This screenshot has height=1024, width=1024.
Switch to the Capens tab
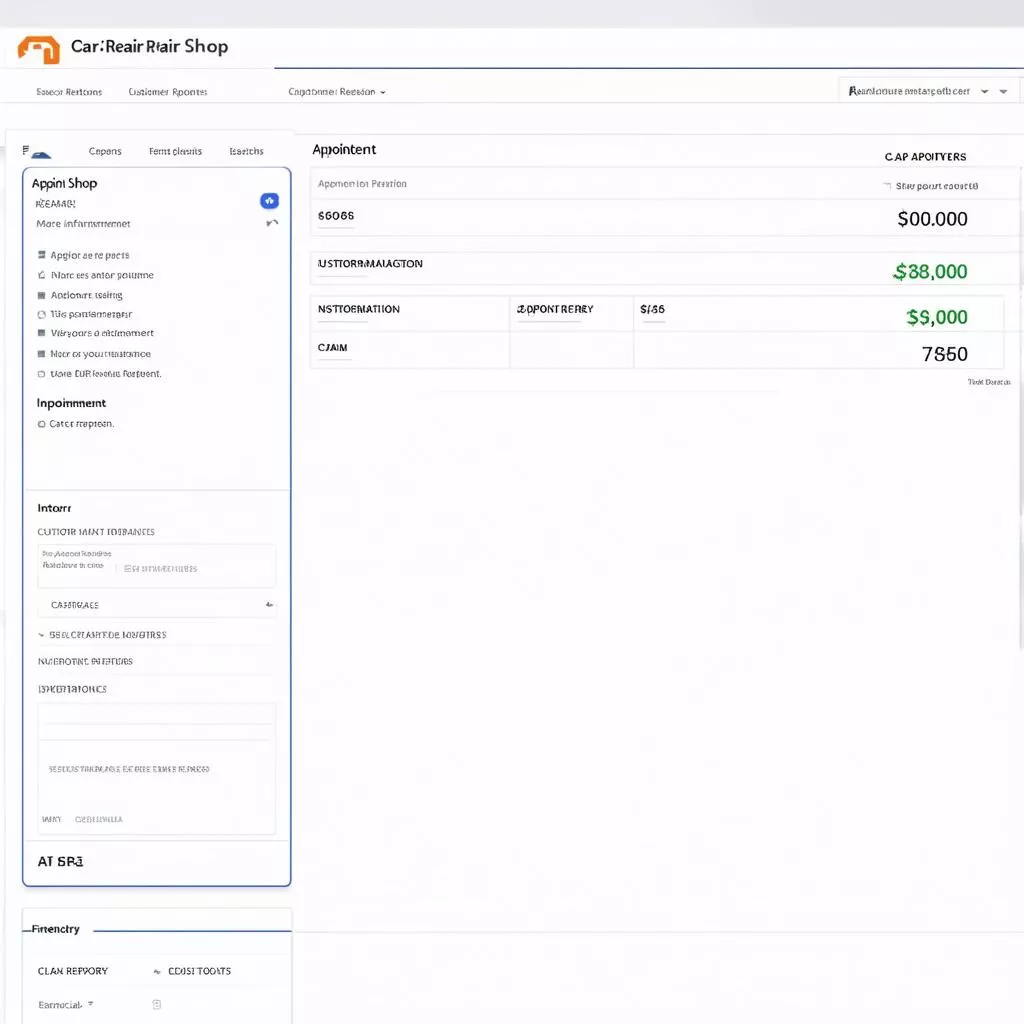point(105,151)
